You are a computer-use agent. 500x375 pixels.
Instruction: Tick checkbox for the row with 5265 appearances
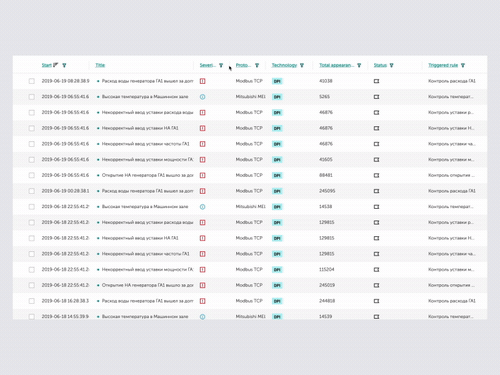pyautogui.click(x=32, y=97)
